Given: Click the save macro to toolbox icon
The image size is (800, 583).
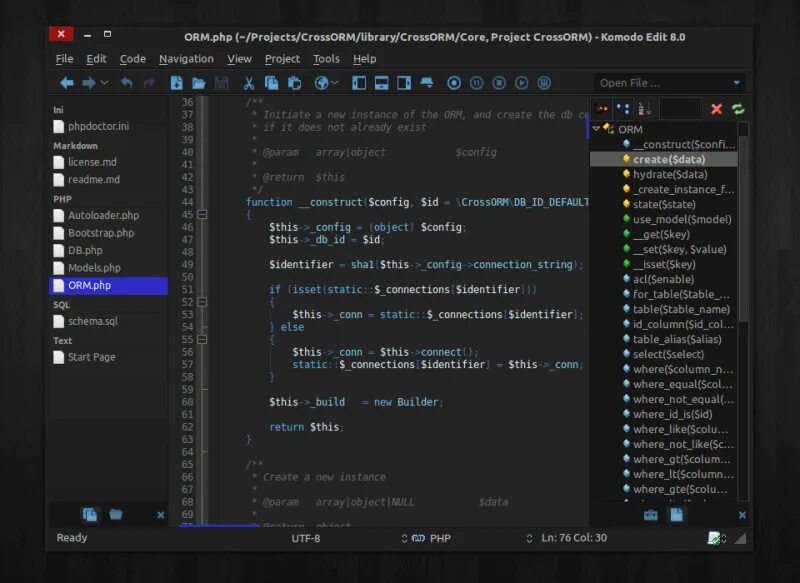Looking at the screenshot, I should point(544,83).
